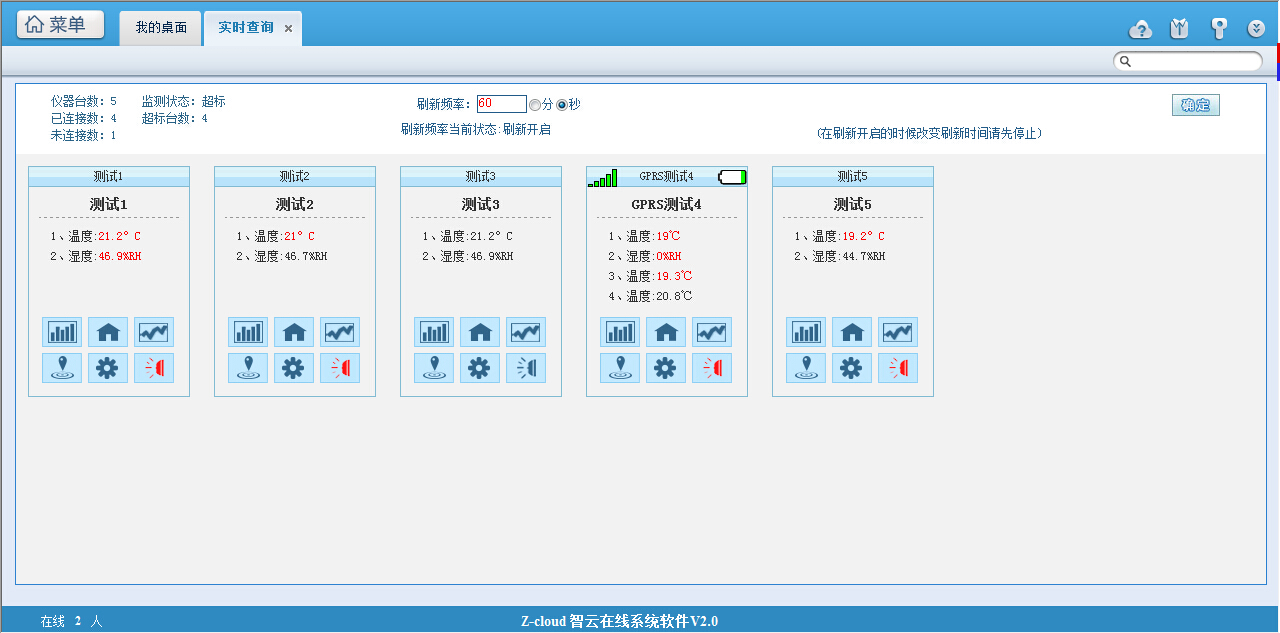Open trend line chart on 测试5 card
This screenshot has width=1280, height=633.
(898, 332)
